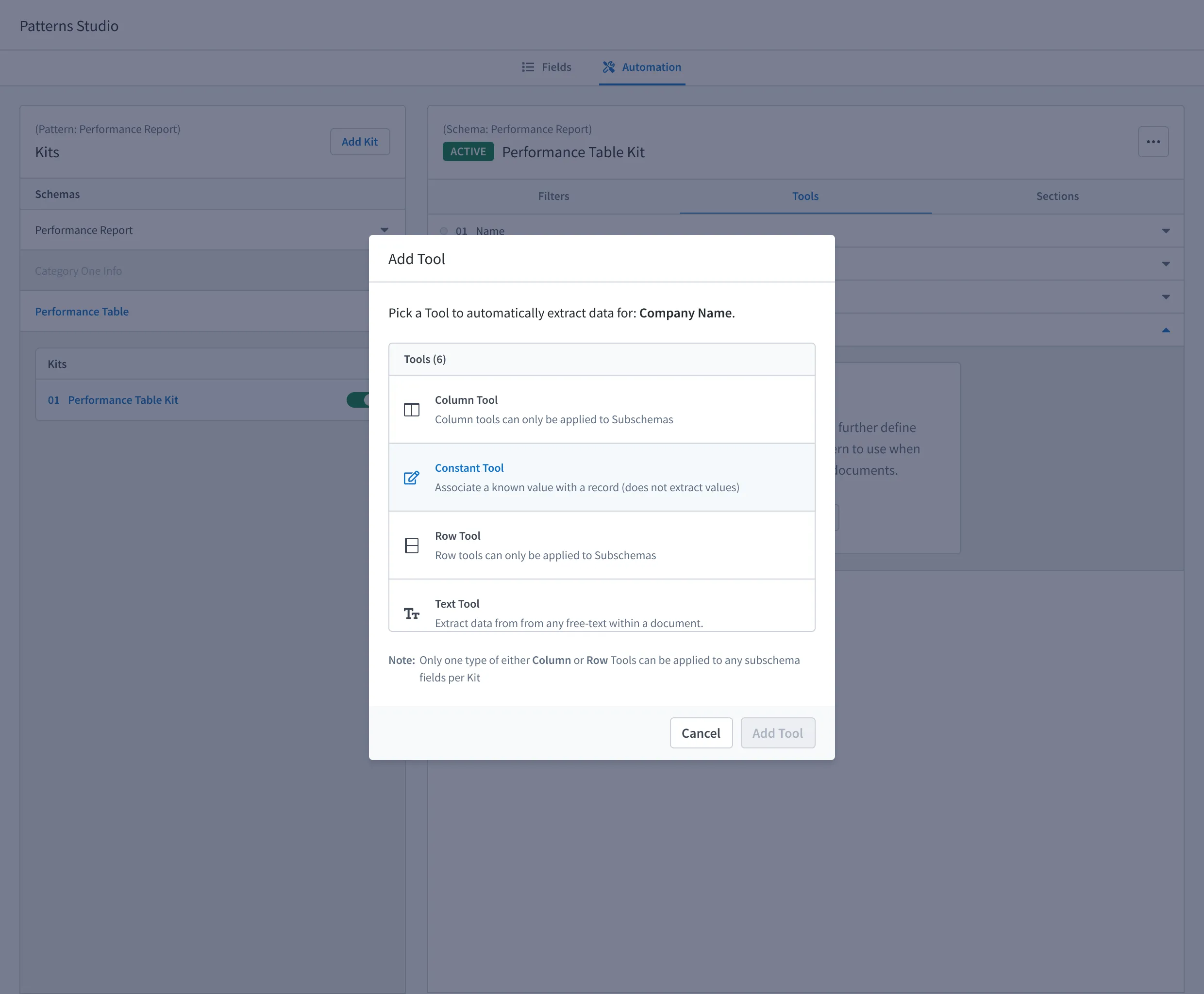Image resolution: width=1204 pixels, height=994 pixels.
Task: Click the Column Tool split-pane icon
Action: [411, 410]
